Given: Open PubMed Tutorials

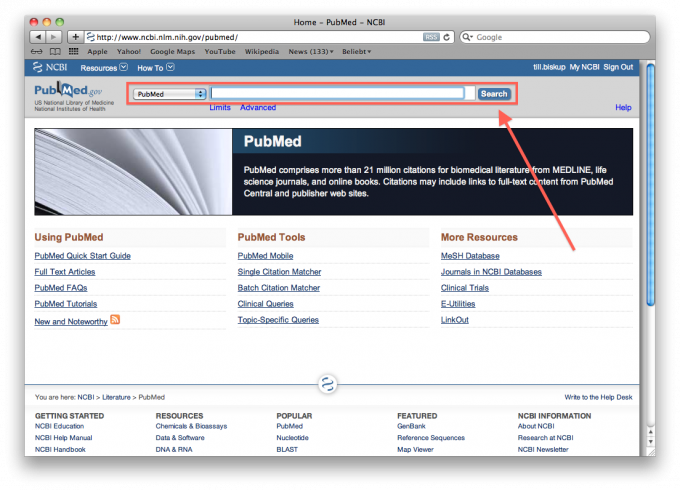Looking at the screenshot, I should pyautogui.click(x=65, y=304).
